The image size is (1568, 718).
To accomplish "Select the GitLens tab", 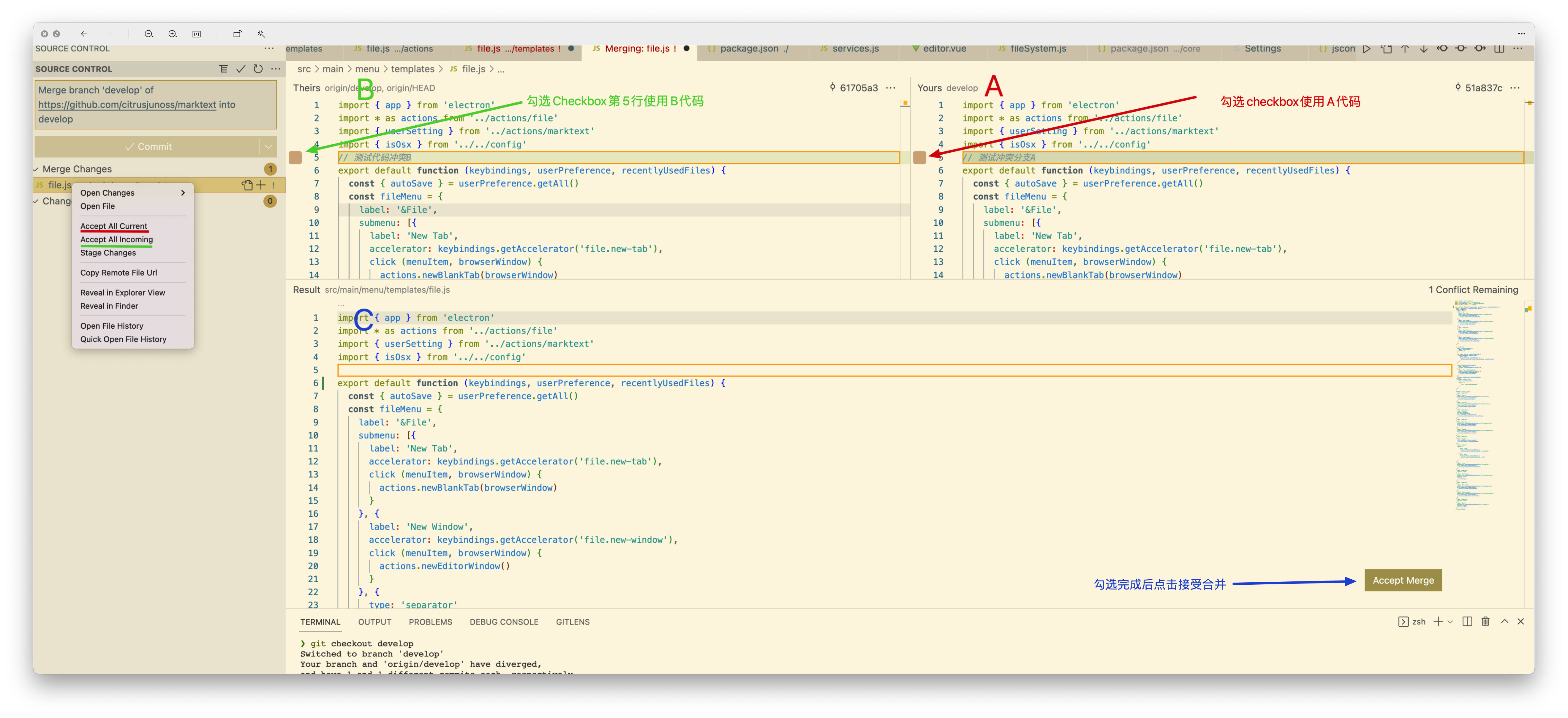I will tap(574, 622).
